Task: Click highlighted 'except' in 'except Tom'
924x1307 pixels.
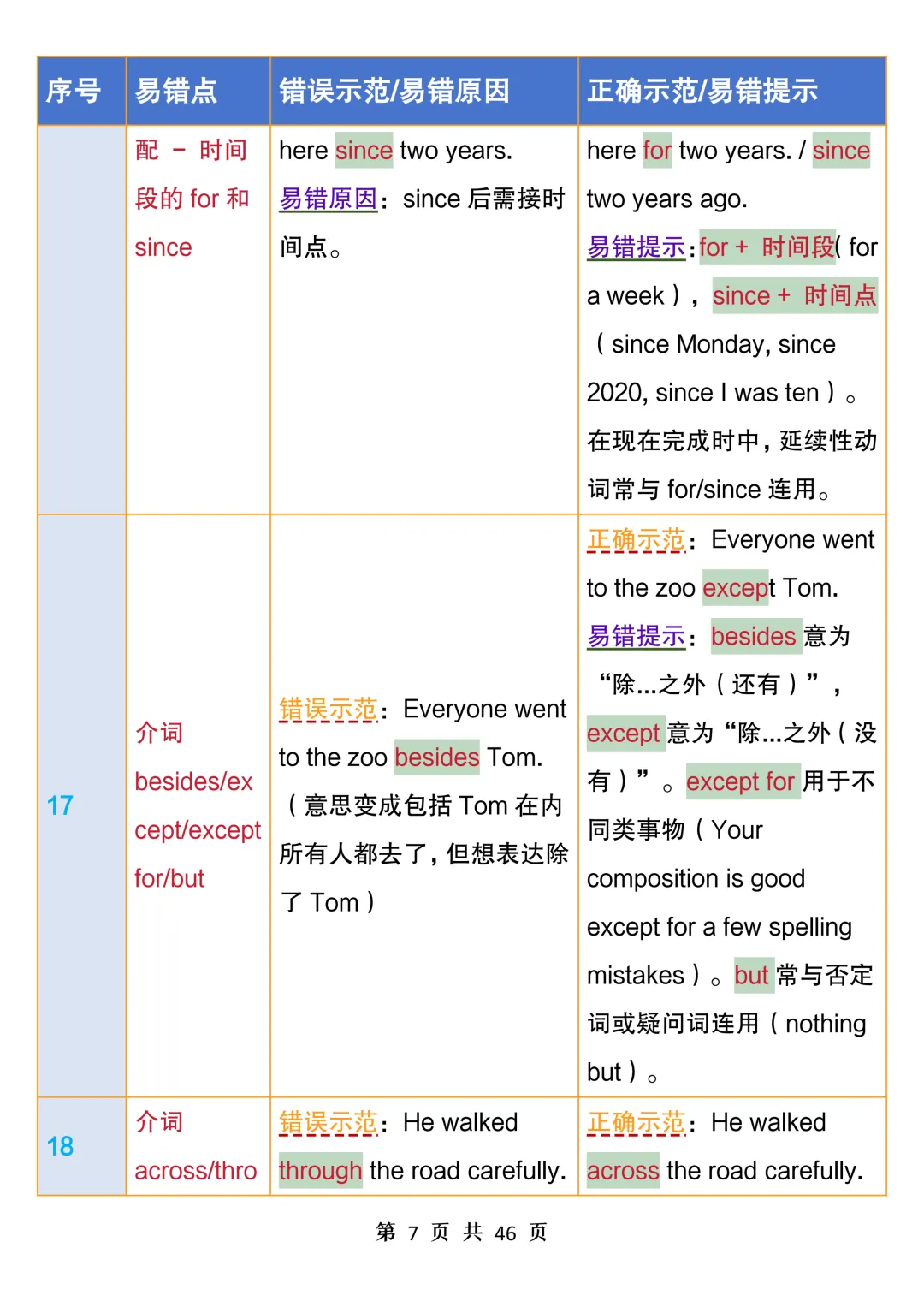Action: [737, 588]
